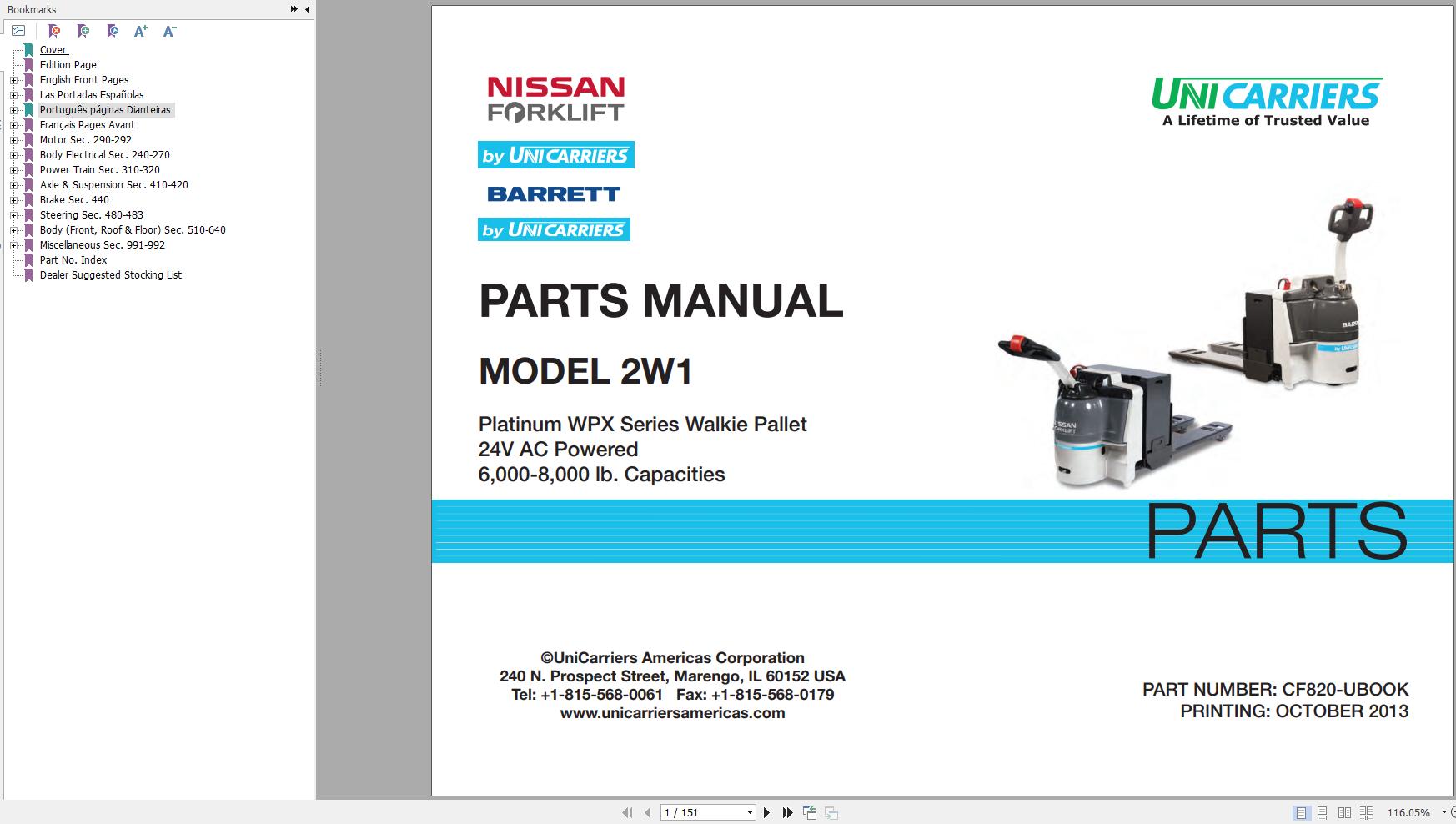Increase bookmark text size with A+ icon

pos(140,31)
